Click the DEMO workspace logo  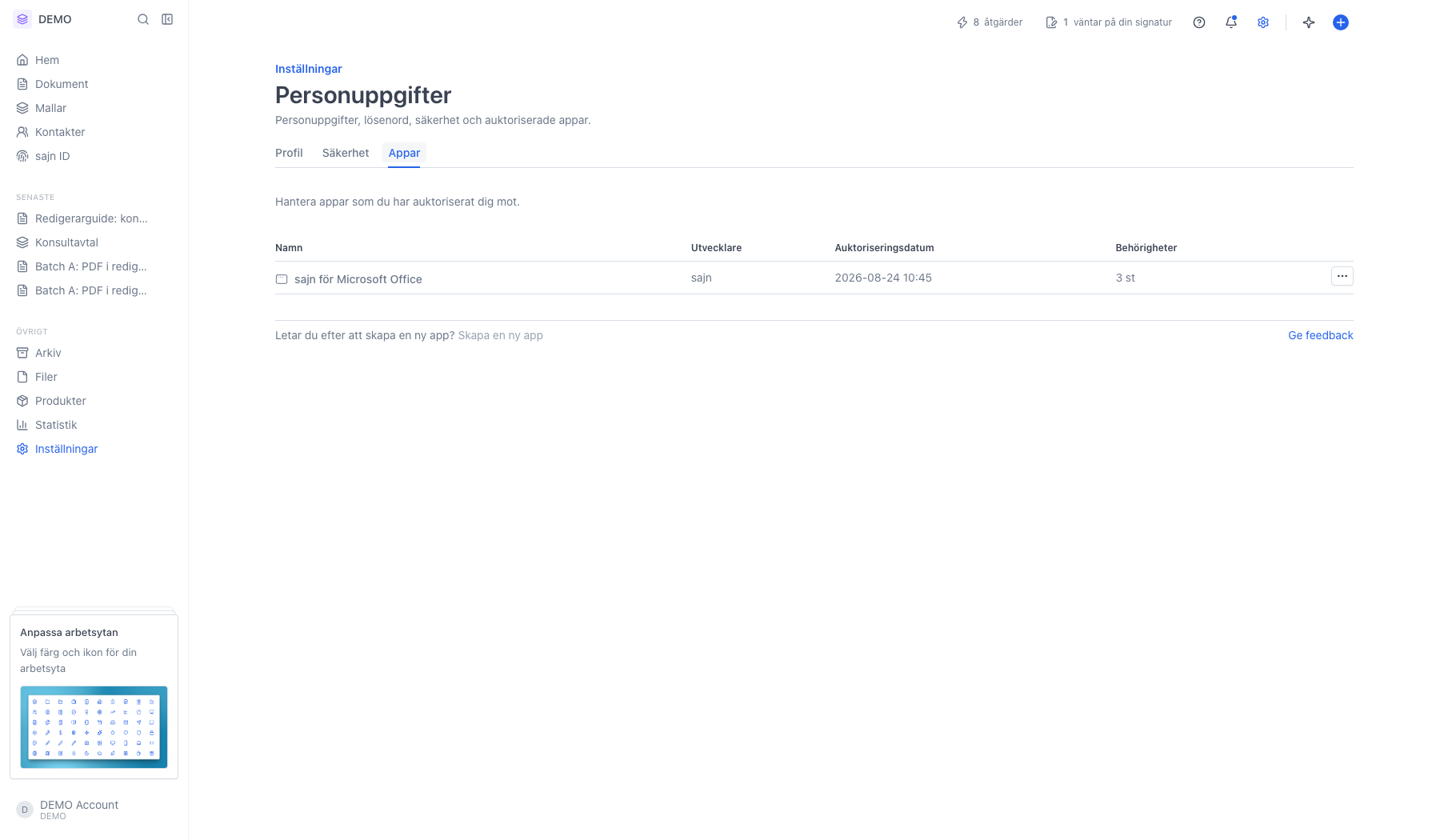pos(22,19)
